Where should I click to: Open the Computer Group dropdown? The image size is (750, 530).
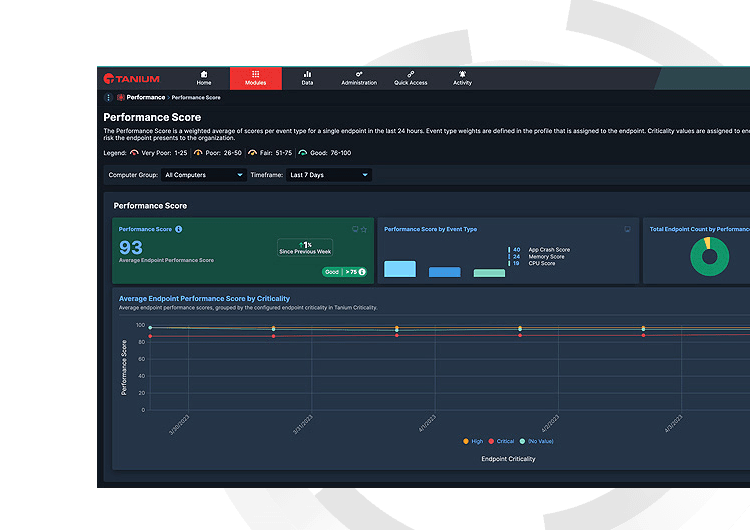click(204, 175)
